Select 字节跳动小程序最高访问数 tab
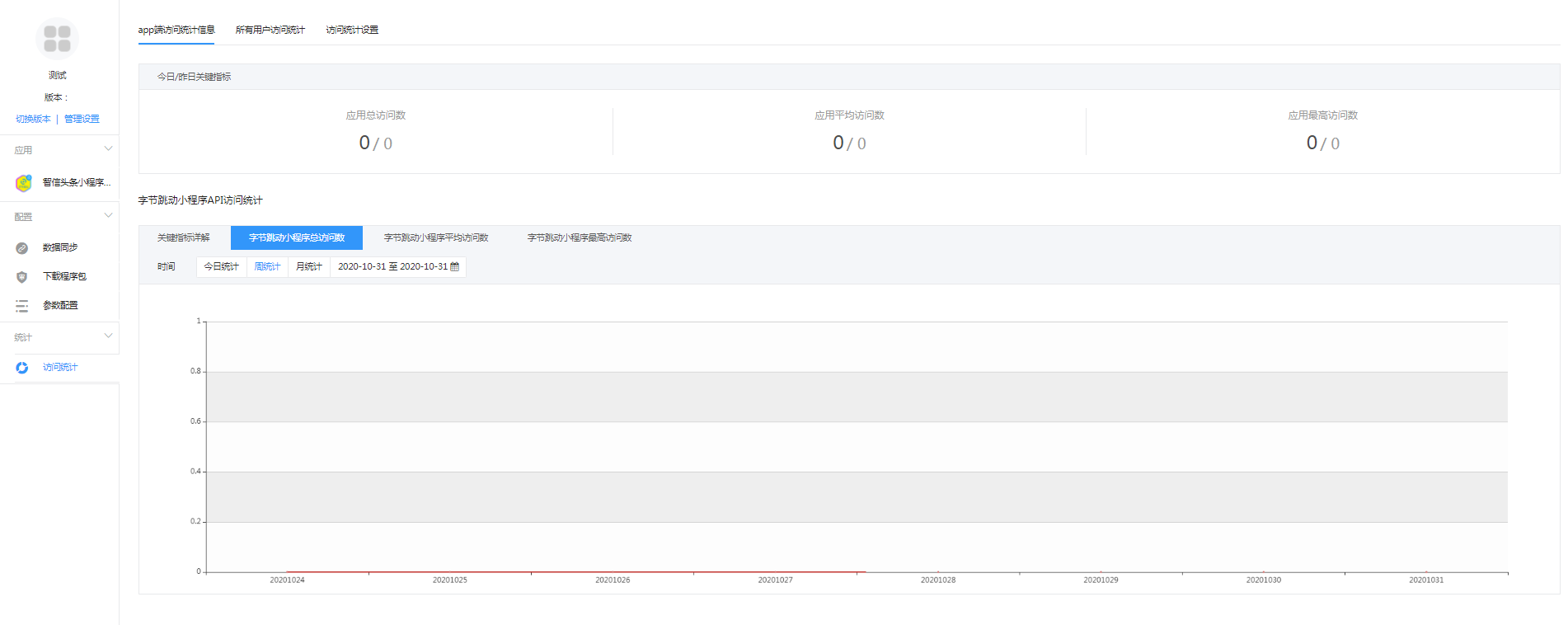The width and height of the screenshot is (1568, 625). [580, 237]
